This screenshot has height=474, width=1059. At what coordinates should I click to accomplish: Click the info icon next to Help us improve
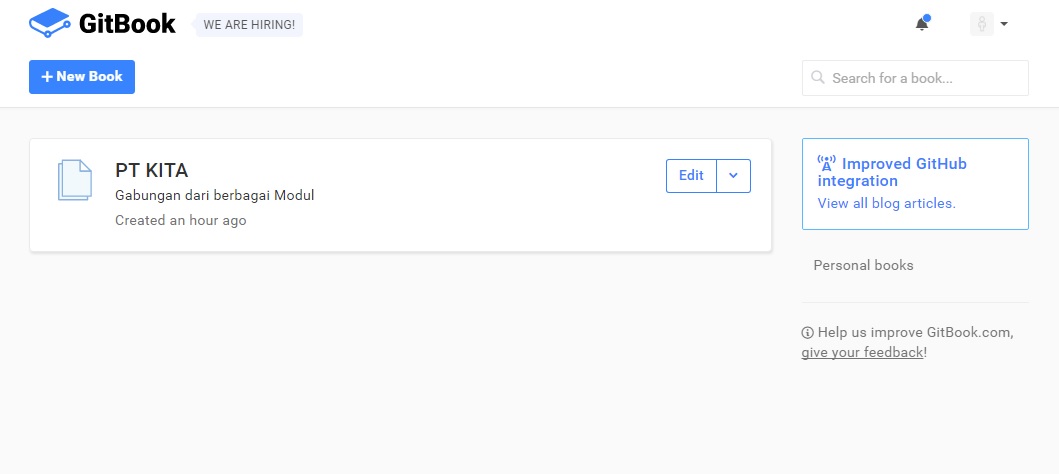pos(807,332)
